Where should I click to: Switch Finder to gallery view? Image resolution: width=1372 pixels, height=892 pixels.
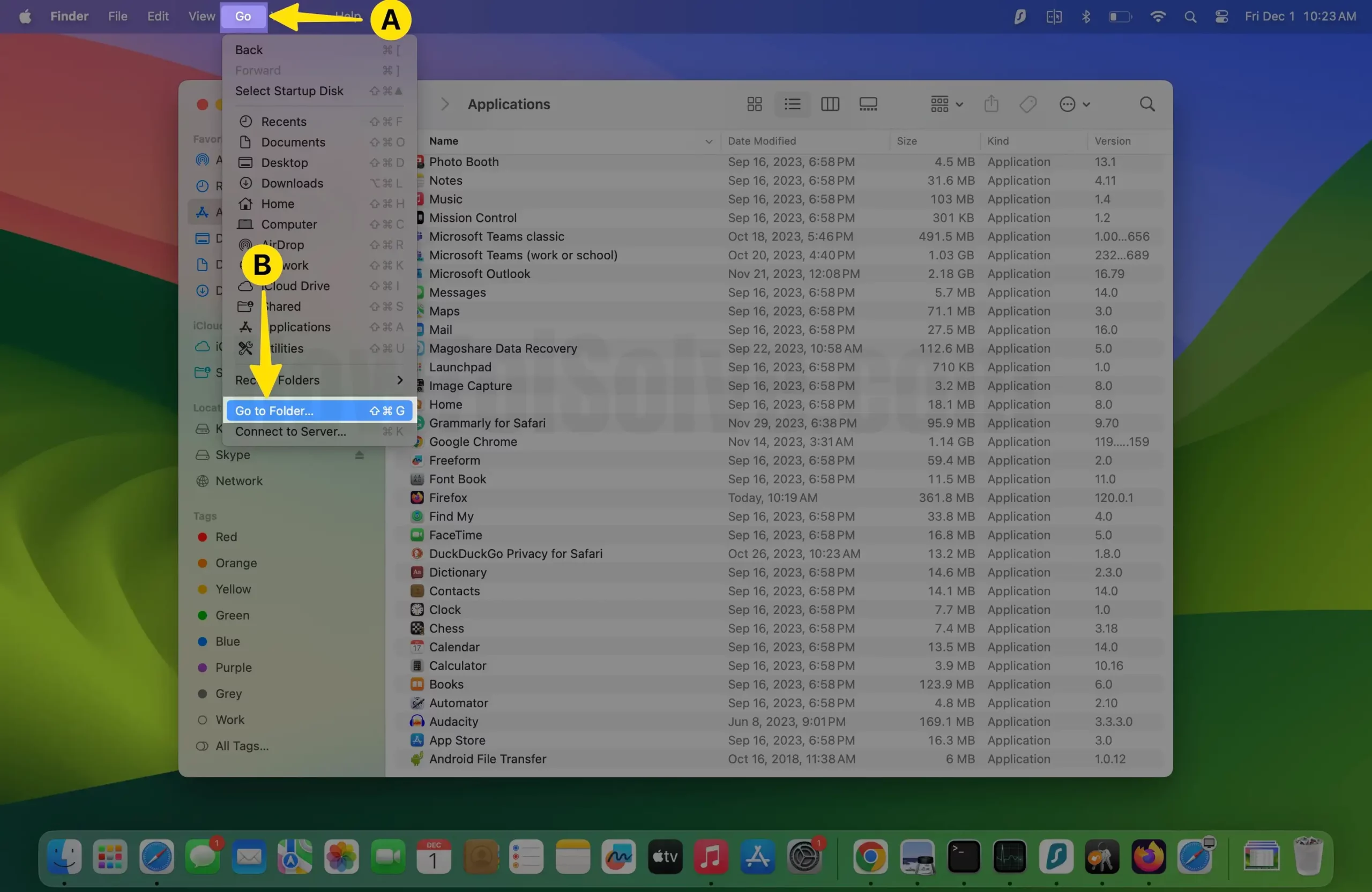pos(868,104)
